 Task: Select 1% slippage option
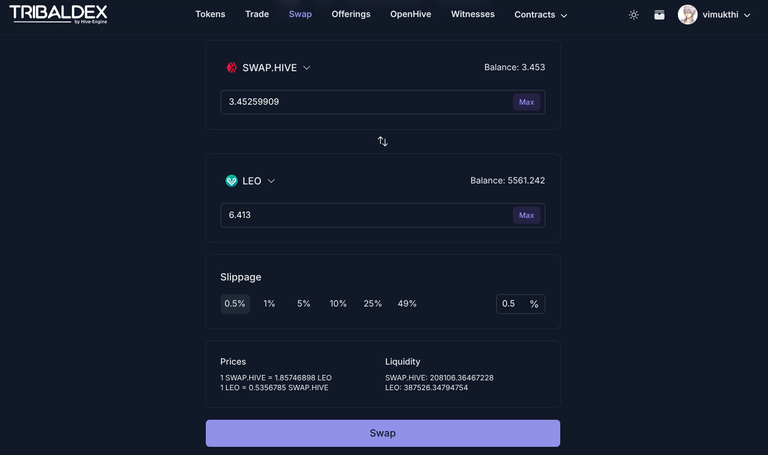pos(269,304)
